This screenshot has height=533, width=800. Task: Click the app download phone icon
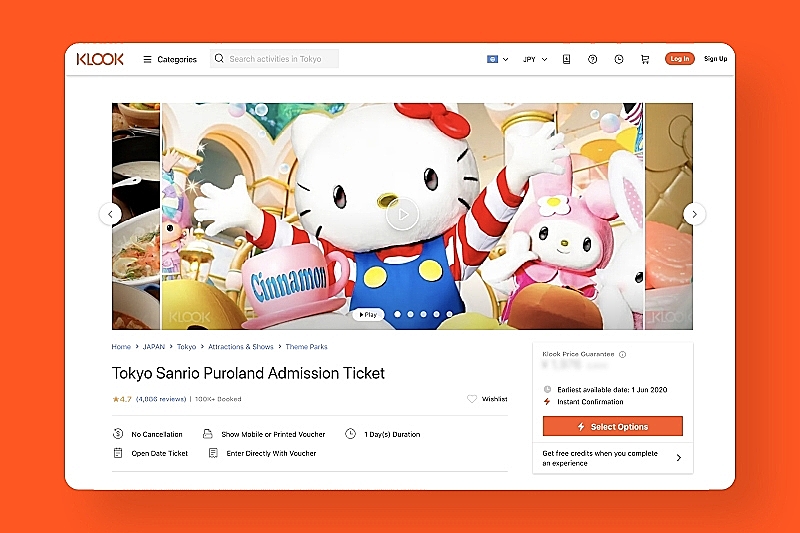[566, 59]
